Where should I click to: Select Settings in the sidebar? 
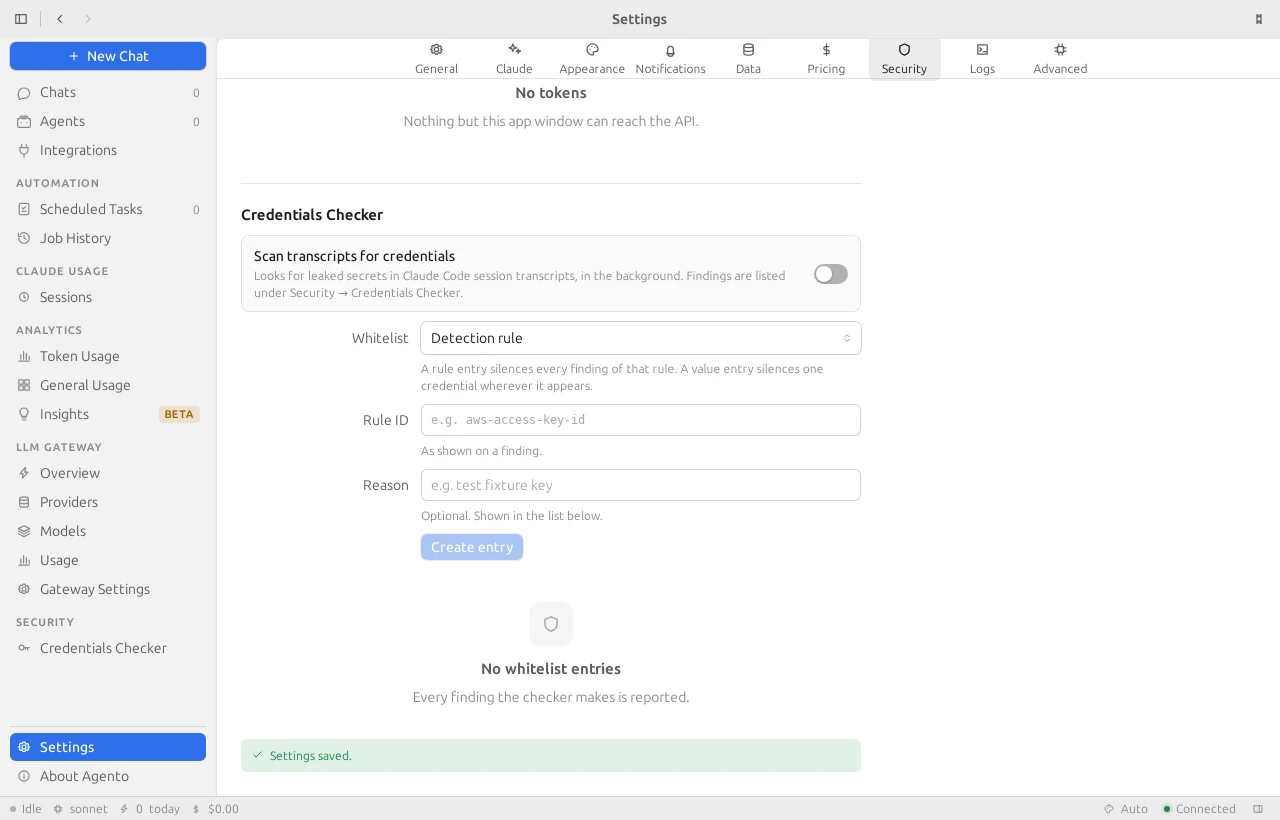click(108, 747)
